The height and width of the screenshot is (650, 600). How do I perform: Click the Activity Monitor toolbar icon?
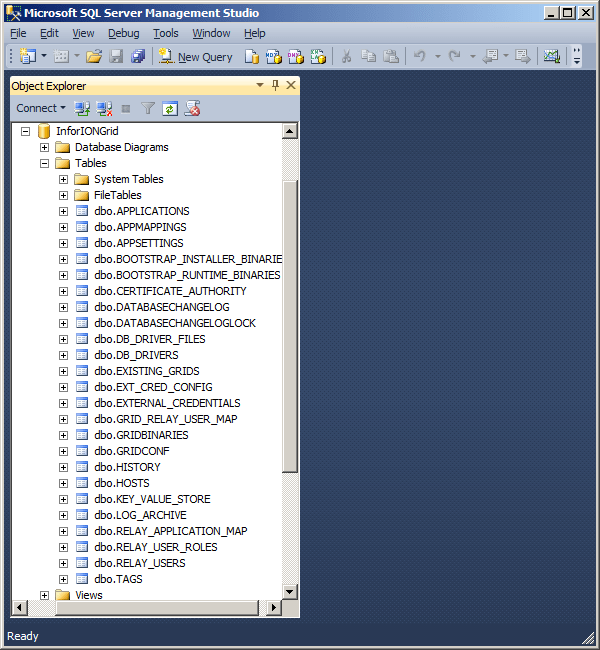551,57
